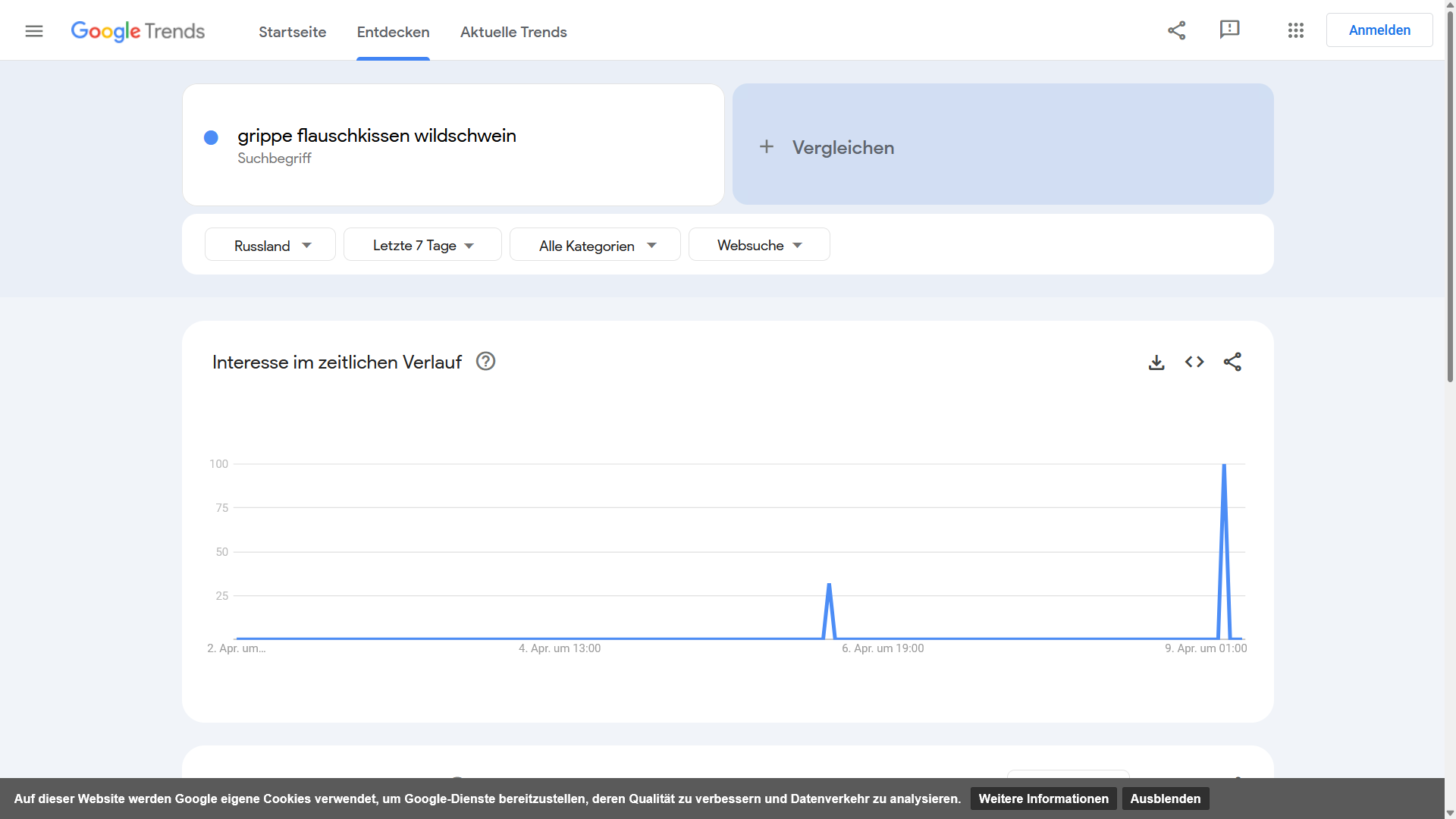Go to the Startseite tab
The width and height of the screenshot is (1456, 819).
coord(292,32)
